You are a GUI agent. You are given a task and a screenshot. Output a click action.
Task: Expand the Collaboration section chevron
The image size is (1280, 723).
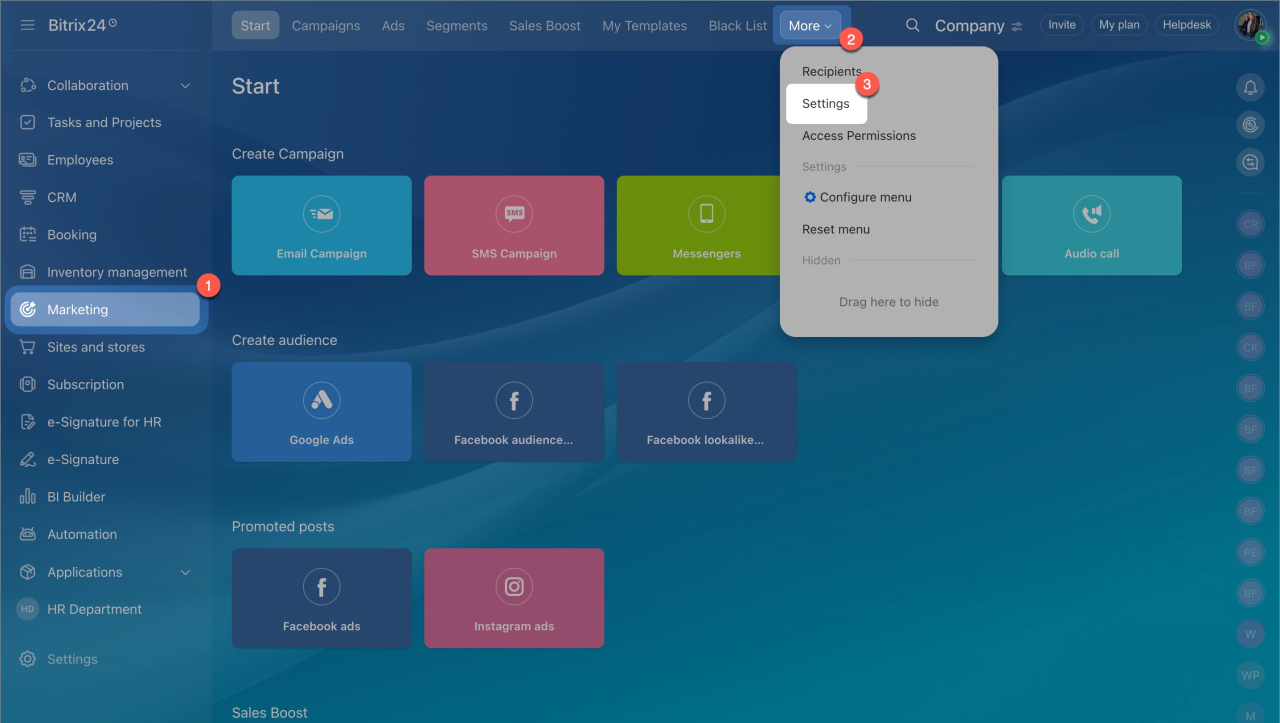click(185, 86)
